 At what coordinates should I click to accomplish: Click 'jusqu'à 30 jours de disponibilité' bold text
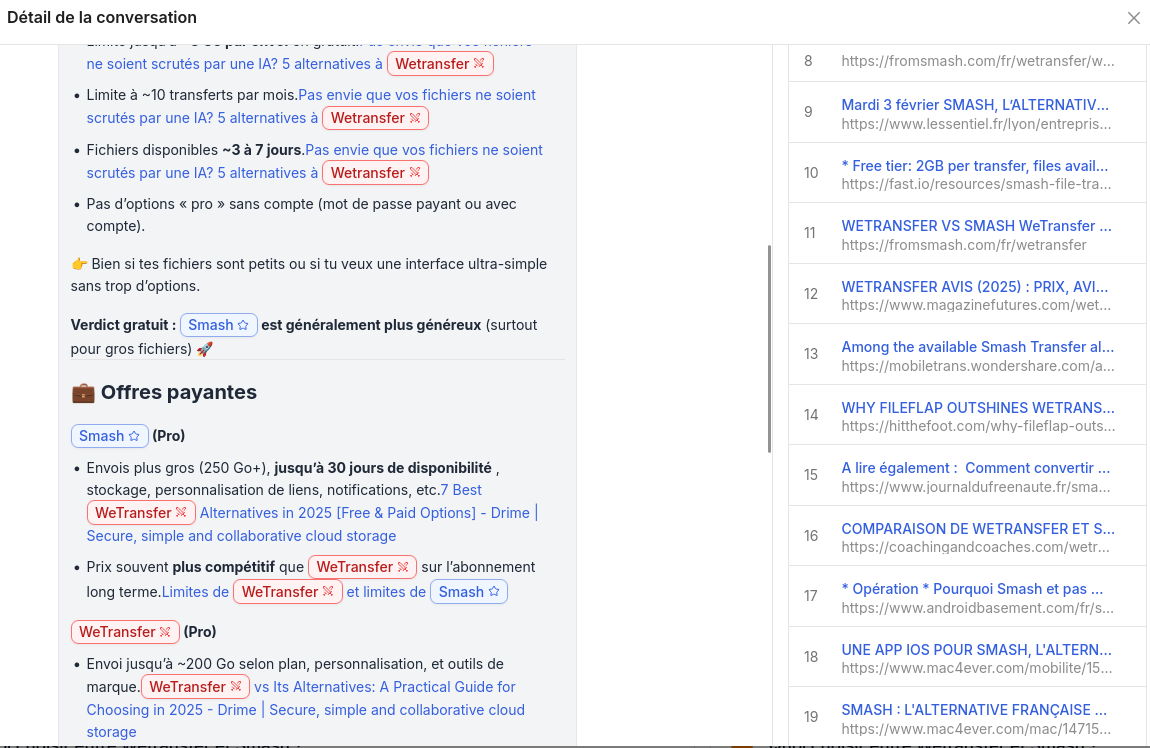[383, 468]
